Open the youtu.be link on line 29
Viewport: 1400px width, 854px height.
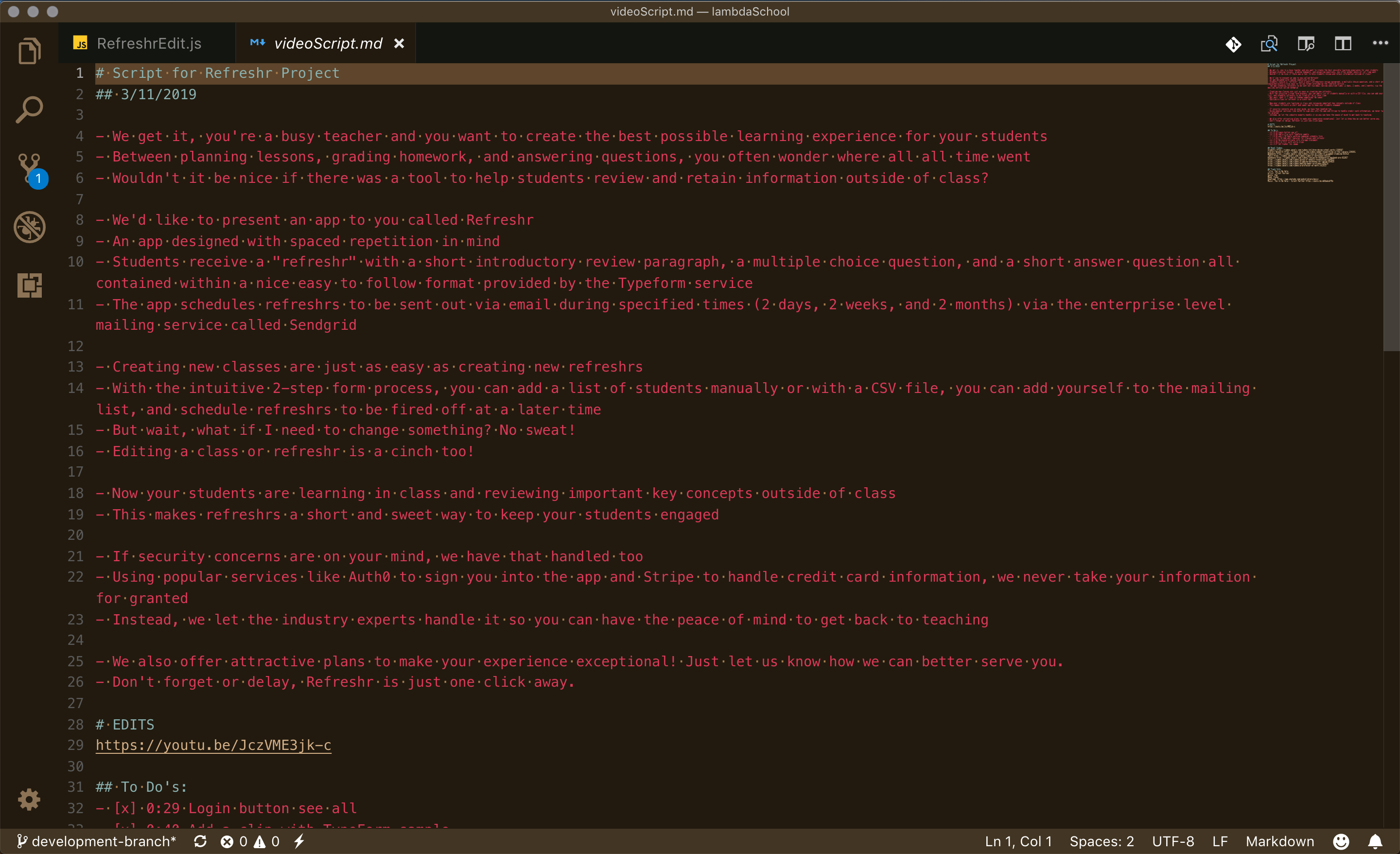coord(213,745)
